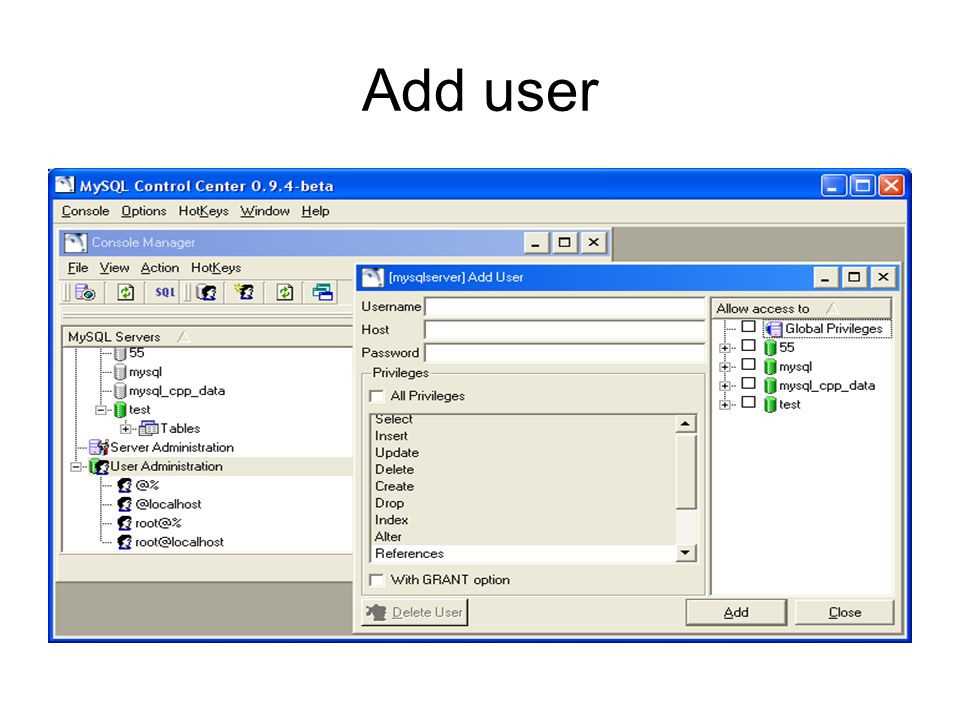
Task: Check the mysql_cpp_data access checkbox
Action: click(x=748, y=384)
